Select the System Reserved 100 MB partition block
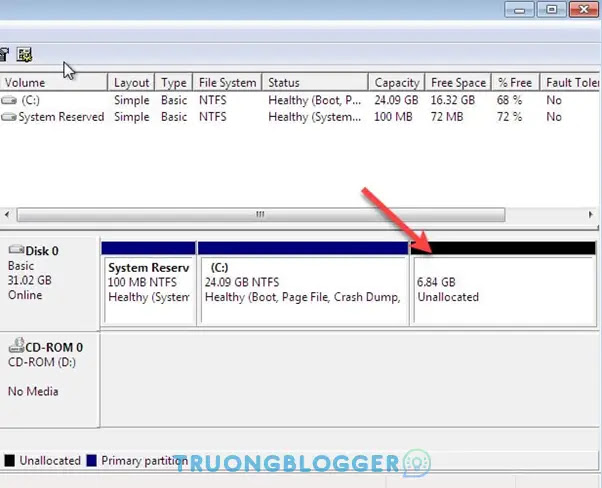Image resolution: width=602 pixels, height=488 pixels. (x=149, y=284)
